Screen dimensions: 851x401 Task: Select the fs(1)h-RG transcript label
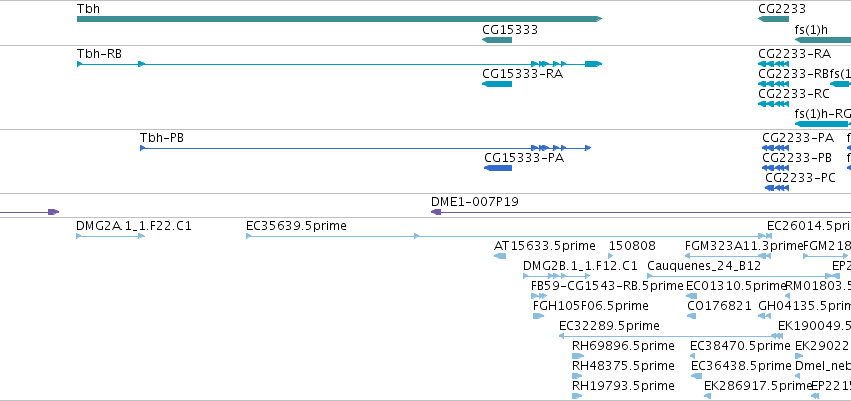tap(823, 114)
